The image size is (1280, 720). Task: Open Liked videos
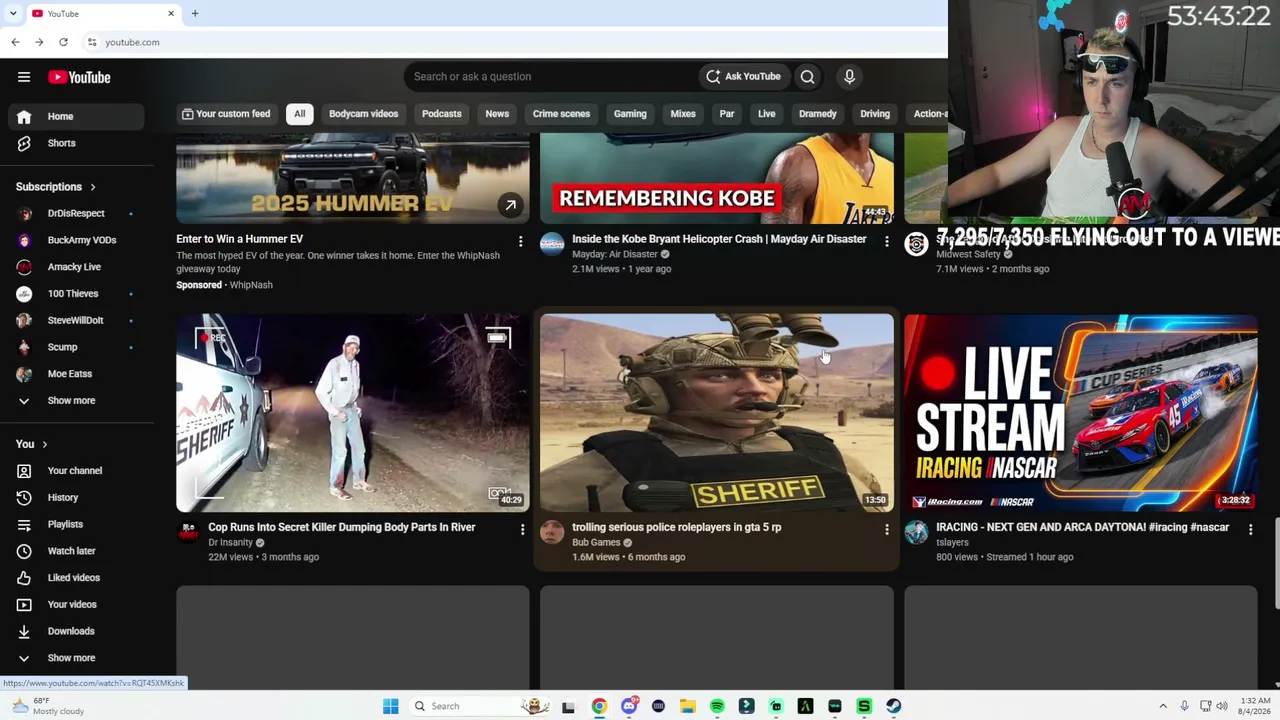pyautogui.click(x=76, y=578)
